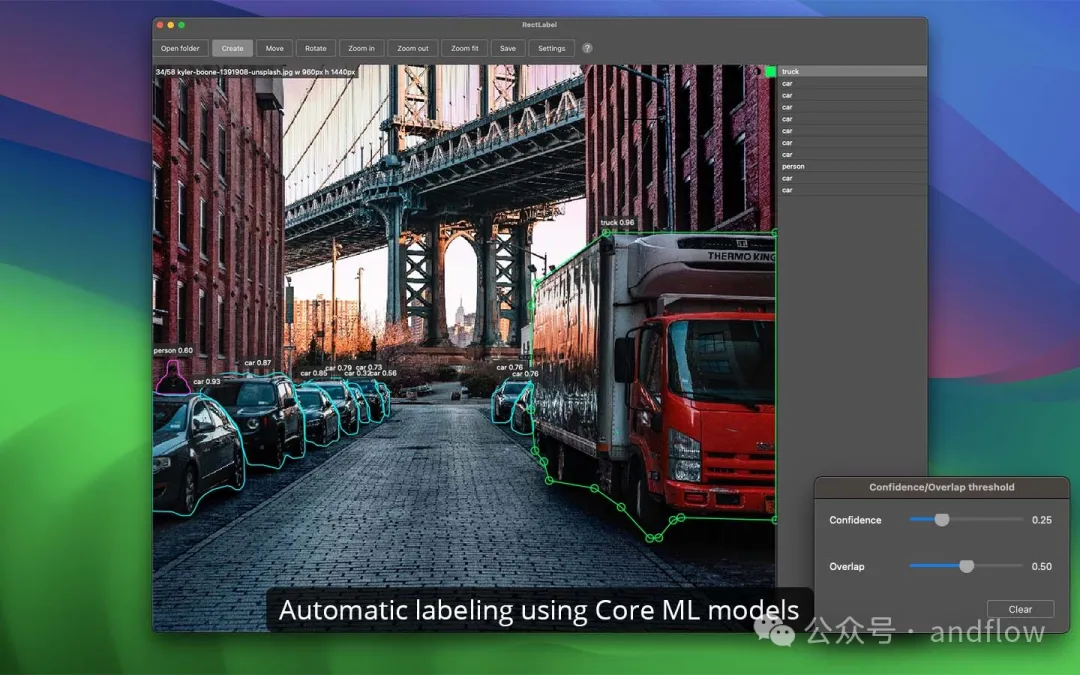This screenshot has width=1080, height=675.
Task: Select the 'car 0.93' annotation label
Action: click(207, 382)
